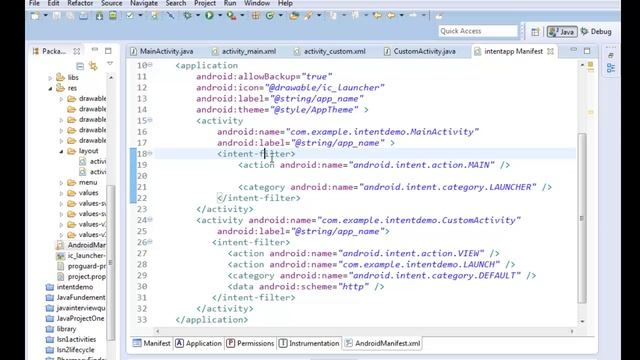Screen dimensions: 640x360
Task: Toggle code folding at line 15
Action: (x=150, y=120)
